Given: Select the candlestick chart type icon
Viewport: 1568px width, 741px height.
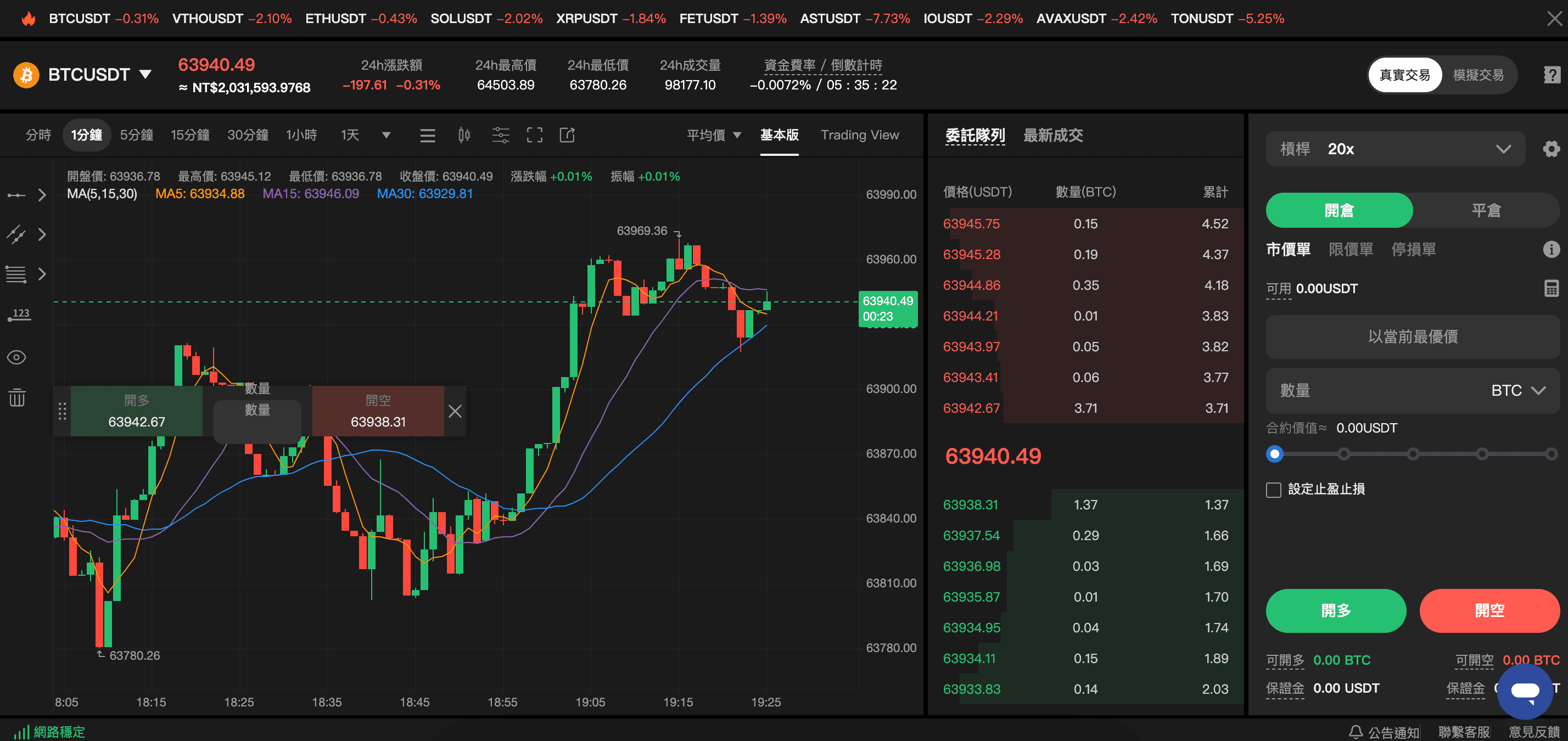Looking at the screenshot, I should pyautogui.click(x=464, y=135).
